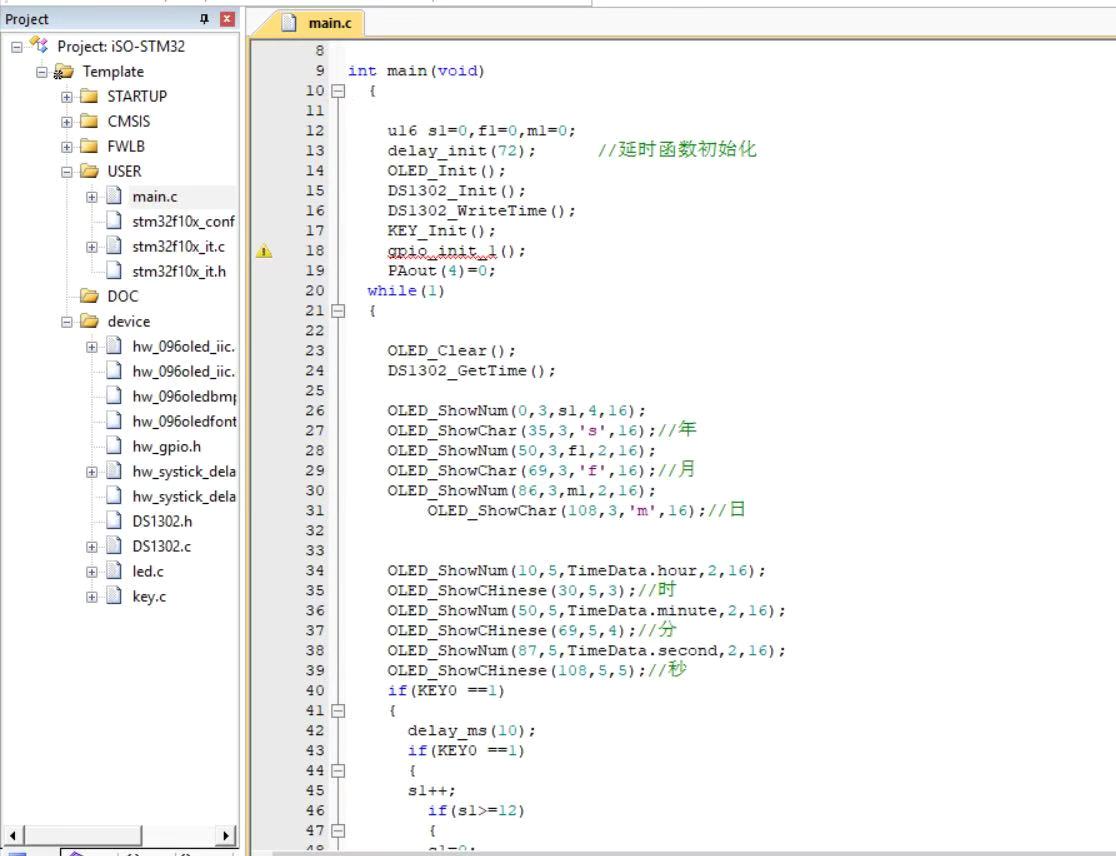Expand the FWLB folder

tap(67, 147)
